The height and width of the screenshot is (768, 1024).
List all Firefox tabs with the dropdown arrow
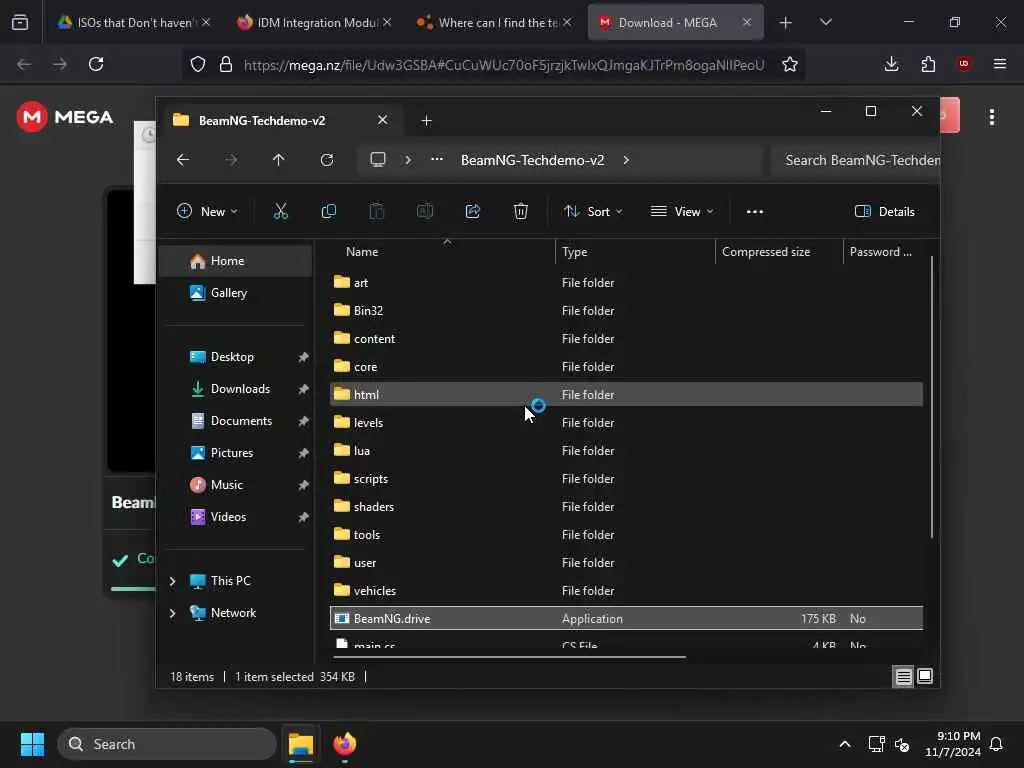point(826,22)
